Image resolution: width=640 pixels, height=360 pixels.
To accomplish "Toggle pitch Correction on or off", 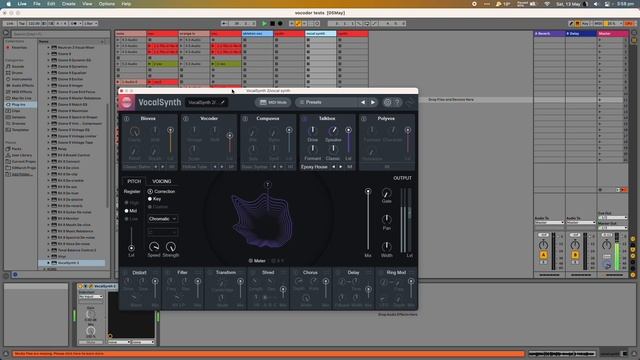I will [x=150, y=191].
